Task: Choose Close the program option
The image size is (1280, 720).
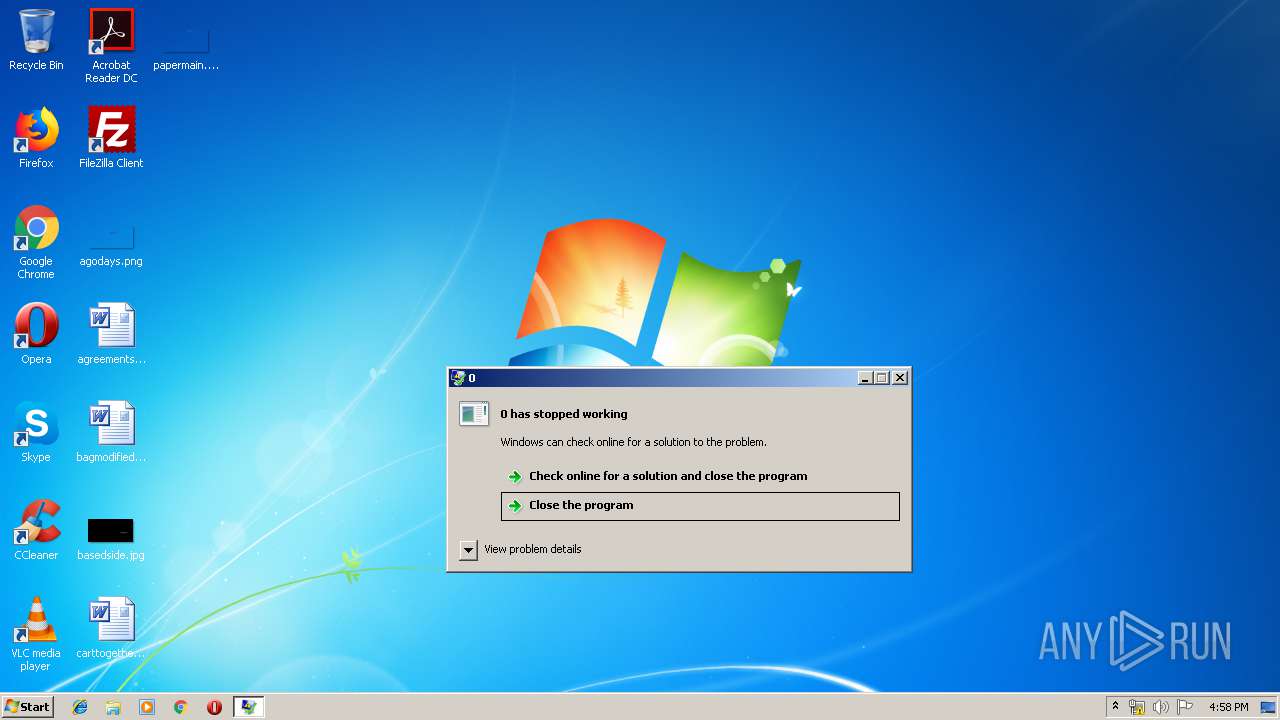Action: 700,506
